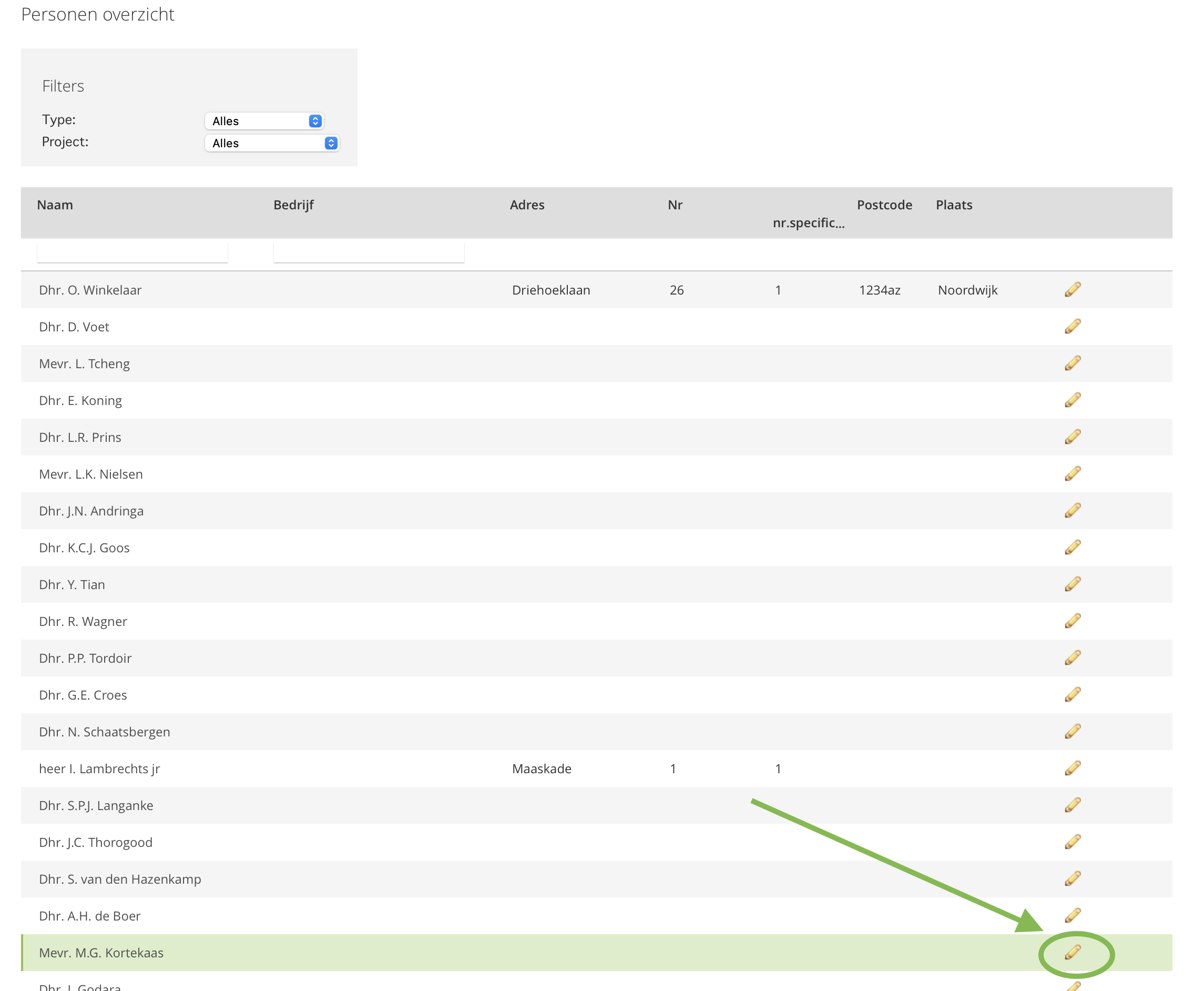The height and width of the screenshot is (991, 1204).
Task: Click pencil icon for Dhr. G.E. Croes
Action: tap(1072, 695)
